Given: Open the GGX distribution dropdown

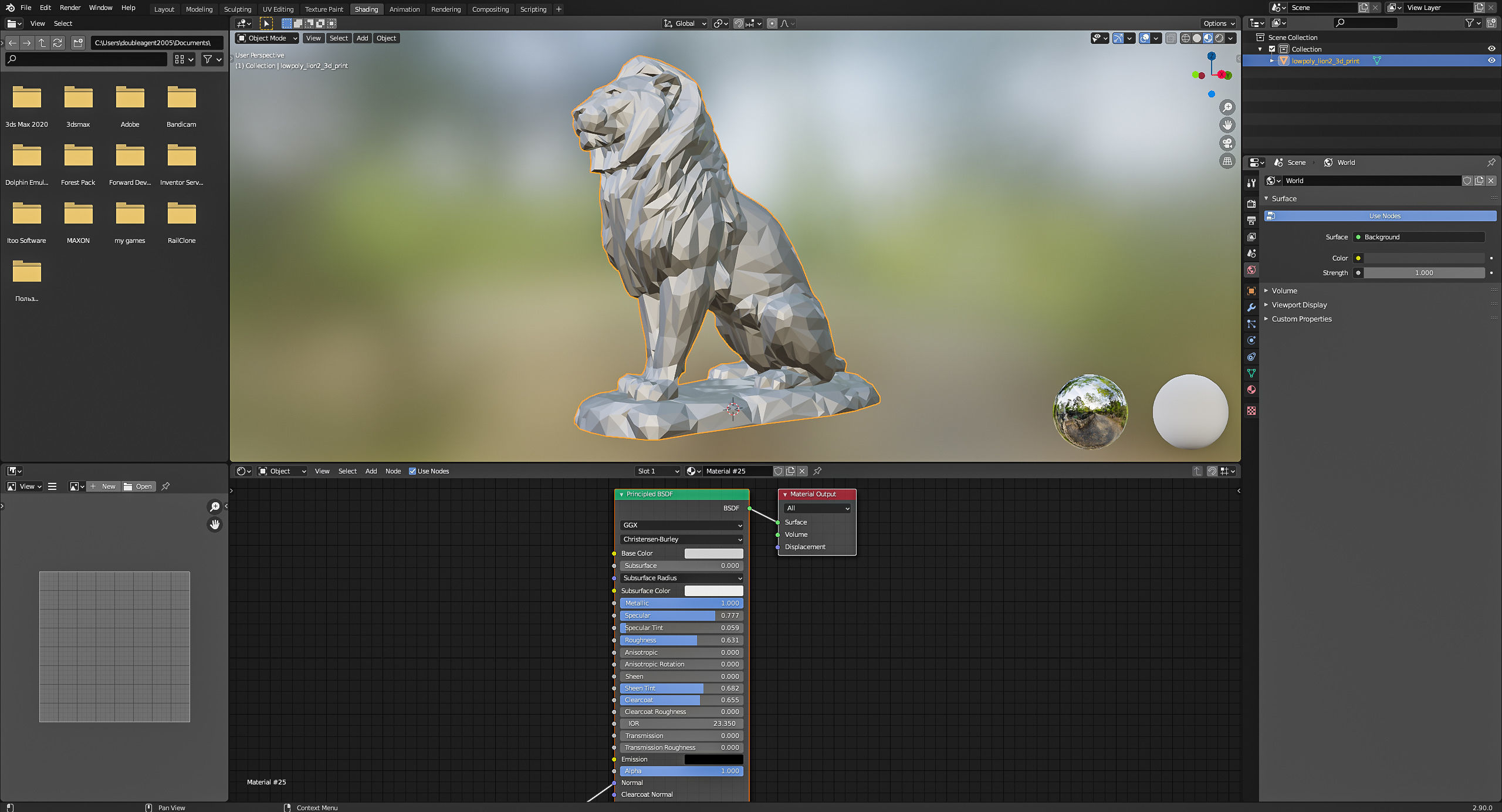Looking at the screenshot, I should [681, 525].
